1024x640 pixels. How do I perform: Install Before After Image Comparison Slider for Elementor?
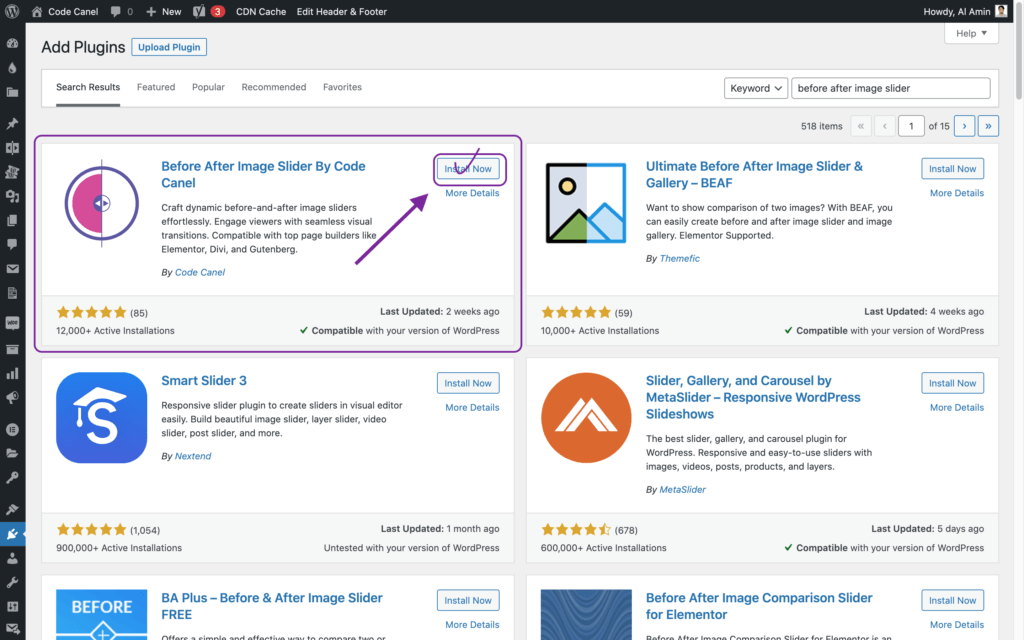tap(953, 600)
